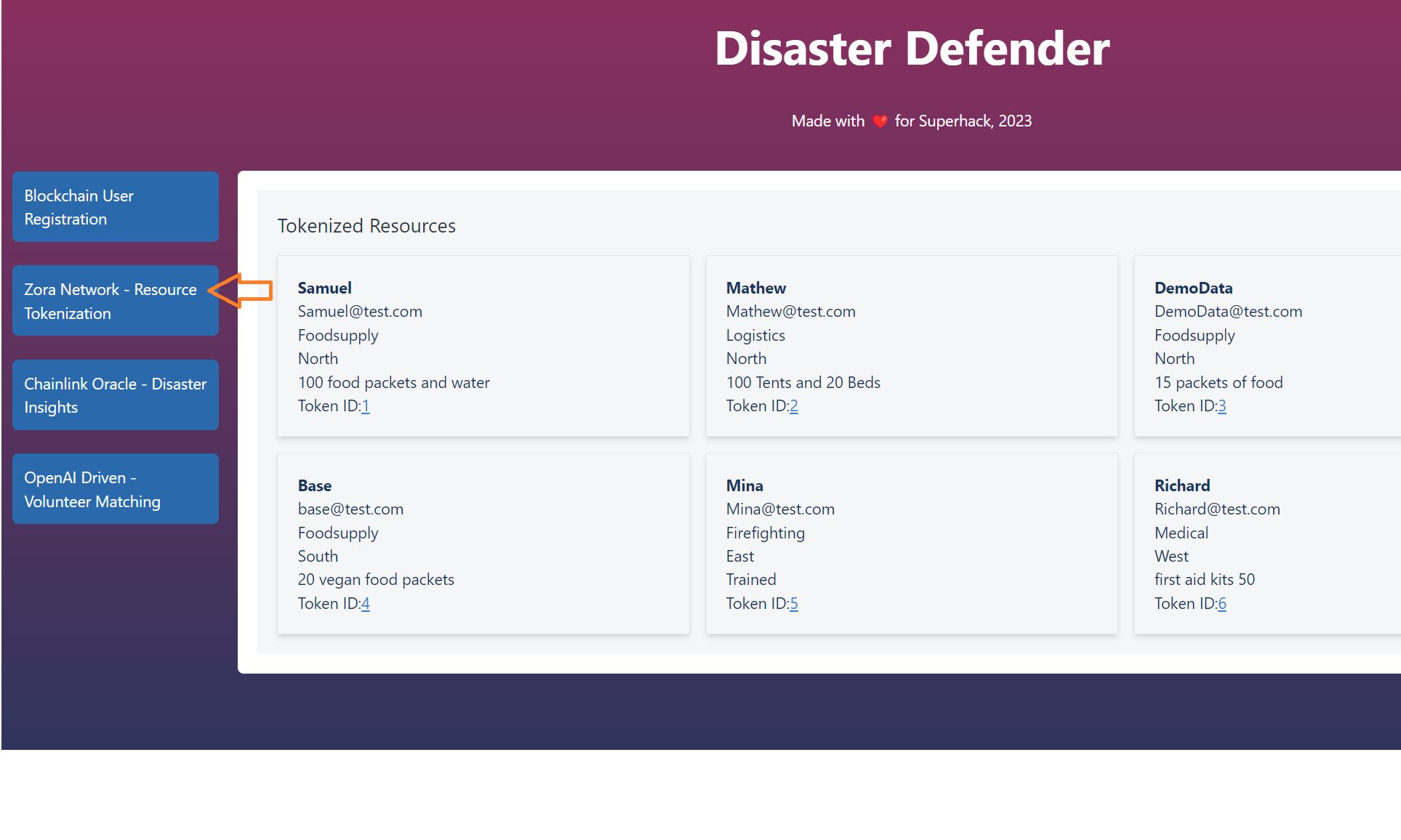Click the DemoData card heading
1401x840 pixels.
(x=1194, y=288)
